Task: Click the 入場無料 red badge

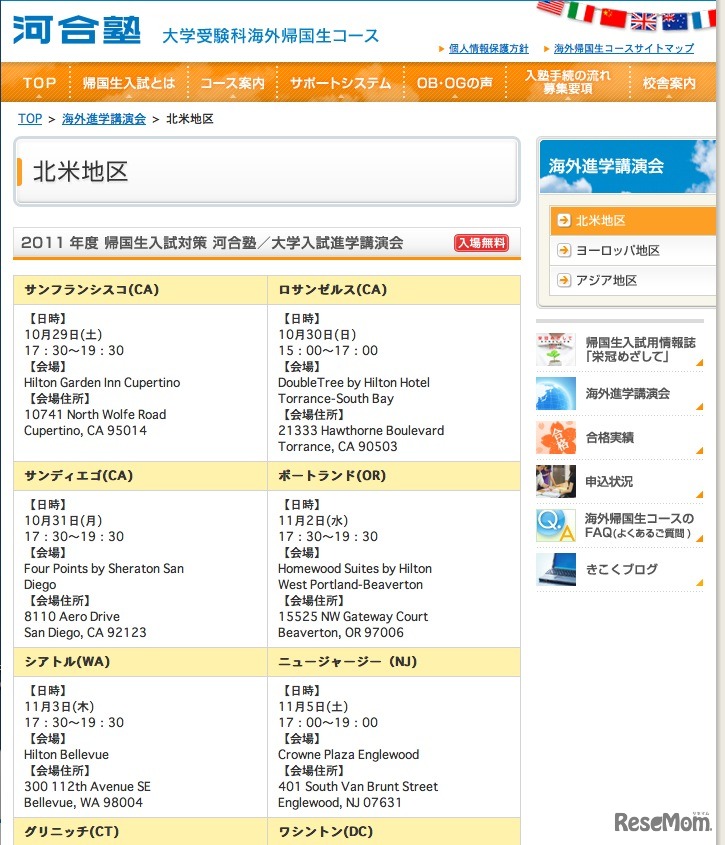Action: 481,243
